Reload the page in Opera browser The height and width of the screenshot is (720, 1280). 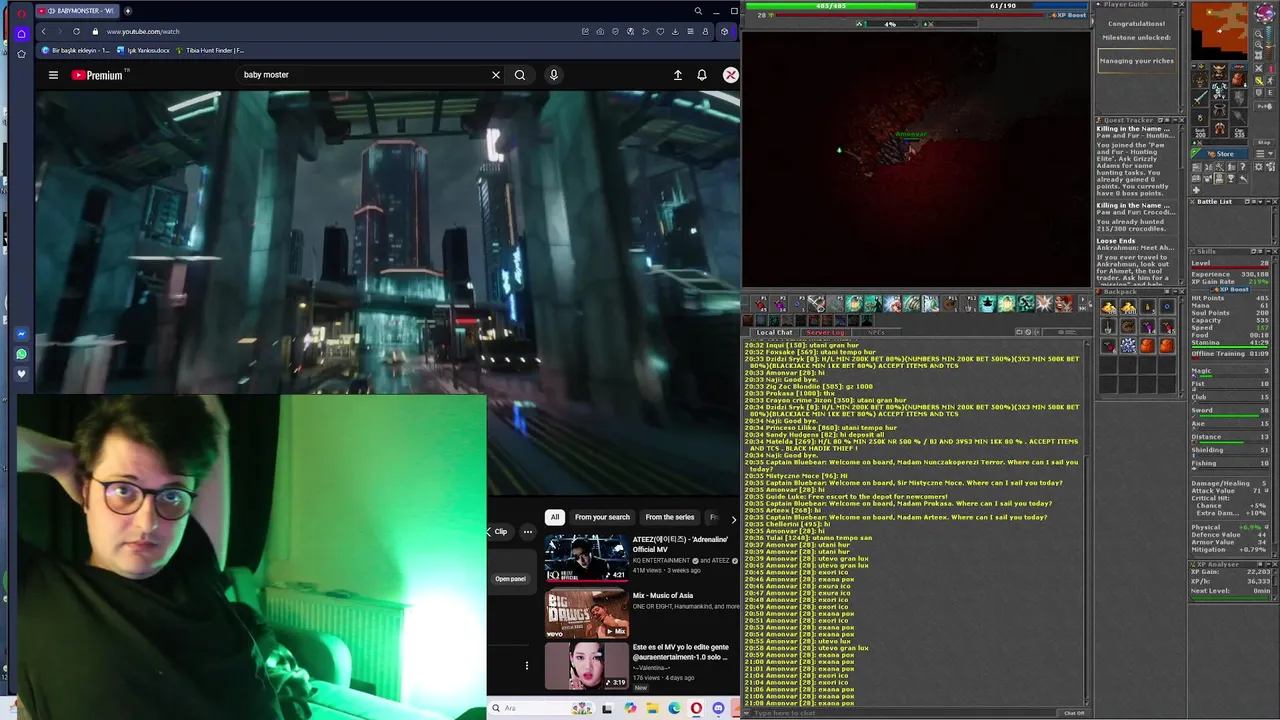(x=76, y=31)
